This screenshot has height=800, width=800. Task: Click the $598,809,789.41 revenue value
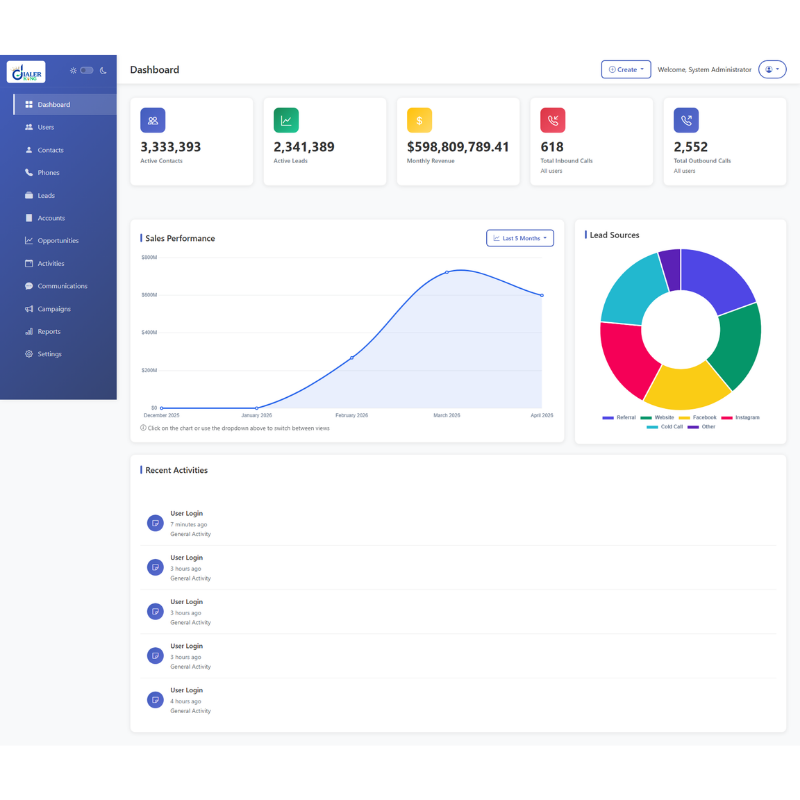coord(458,147)
